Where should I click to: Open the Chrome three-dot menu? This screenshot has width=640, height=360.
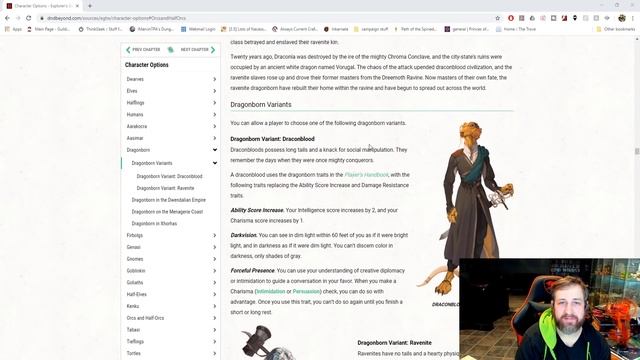tap(633, 18)
